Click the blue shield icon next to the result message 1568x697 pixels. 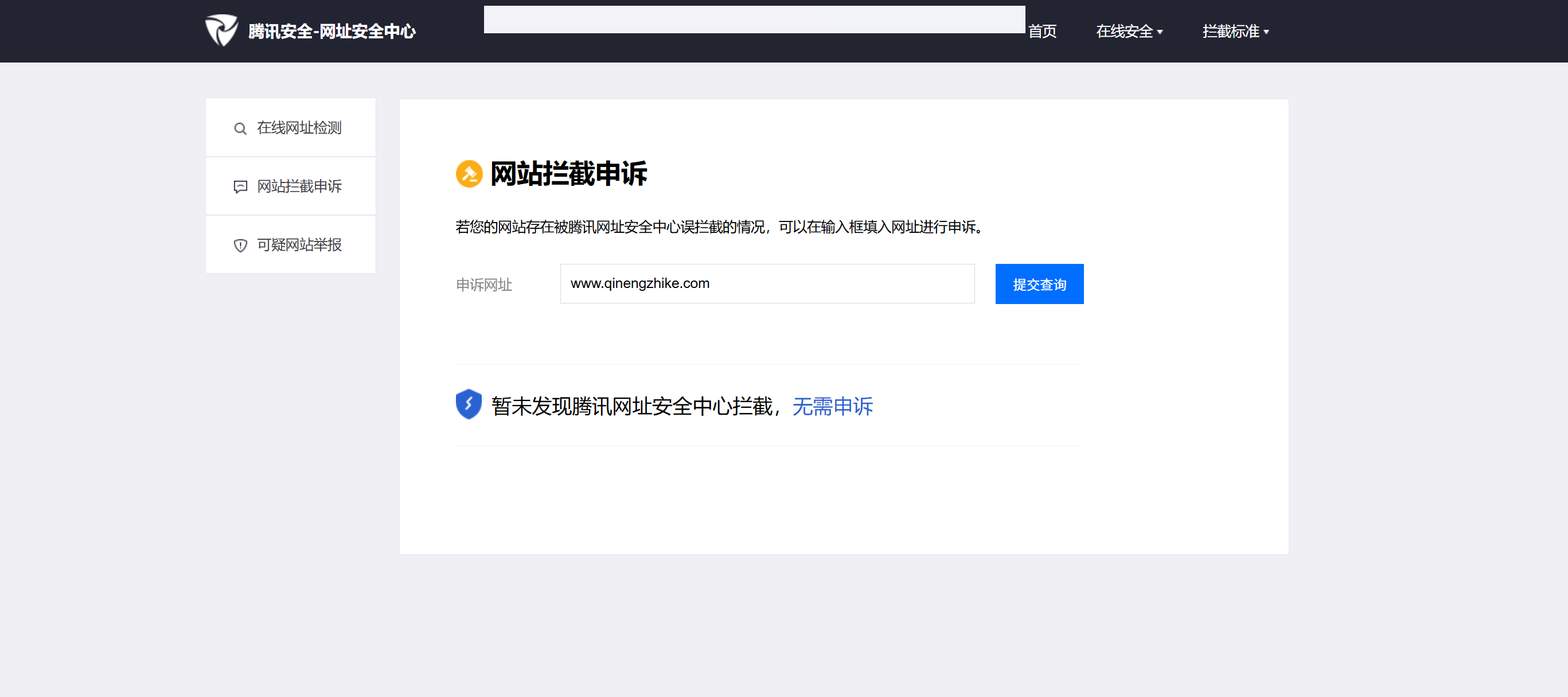pos(468,405)
